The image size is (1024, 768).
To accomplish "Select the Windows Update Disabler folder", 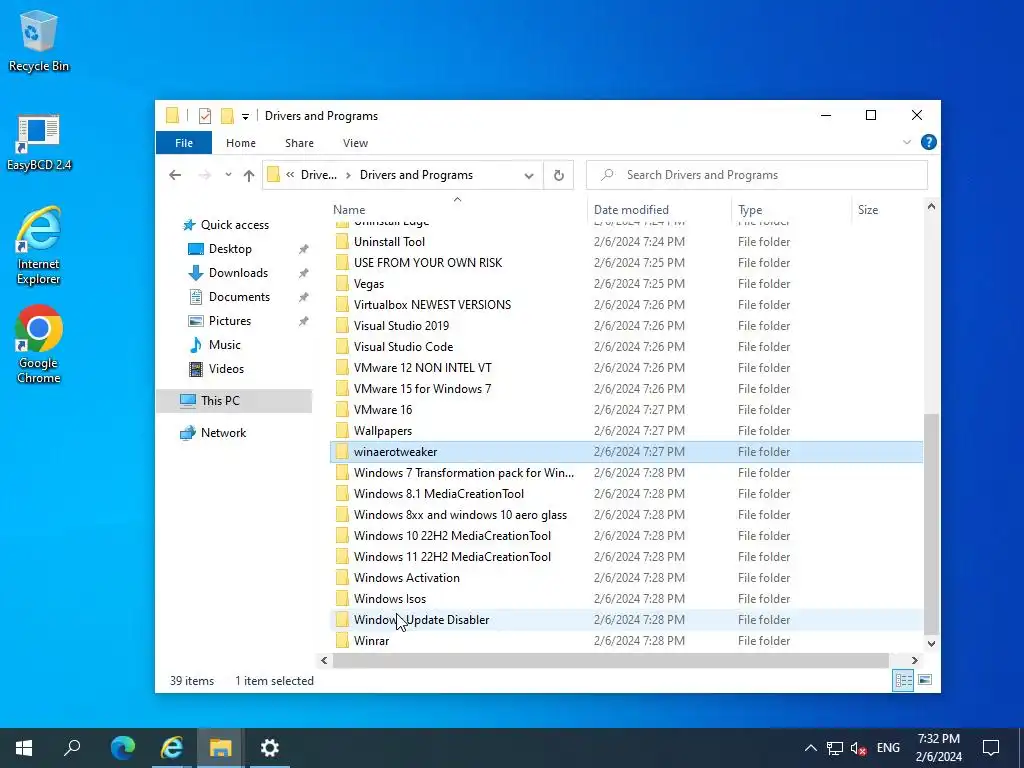I will 626,620.
